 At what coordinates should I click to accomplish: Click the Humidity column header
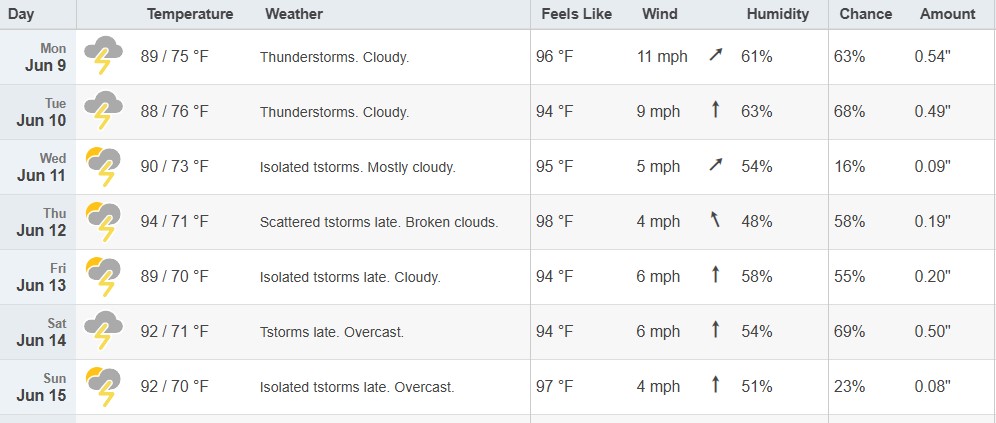coord(777,14)
